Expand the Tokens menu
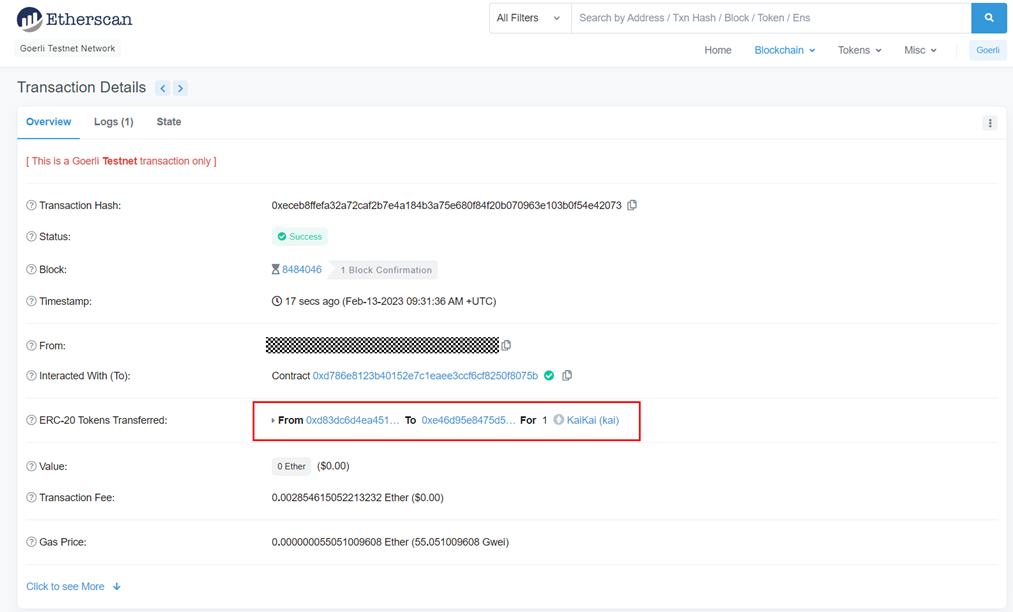The height and width of the screenshot is (612, 1013). point(859,50)
